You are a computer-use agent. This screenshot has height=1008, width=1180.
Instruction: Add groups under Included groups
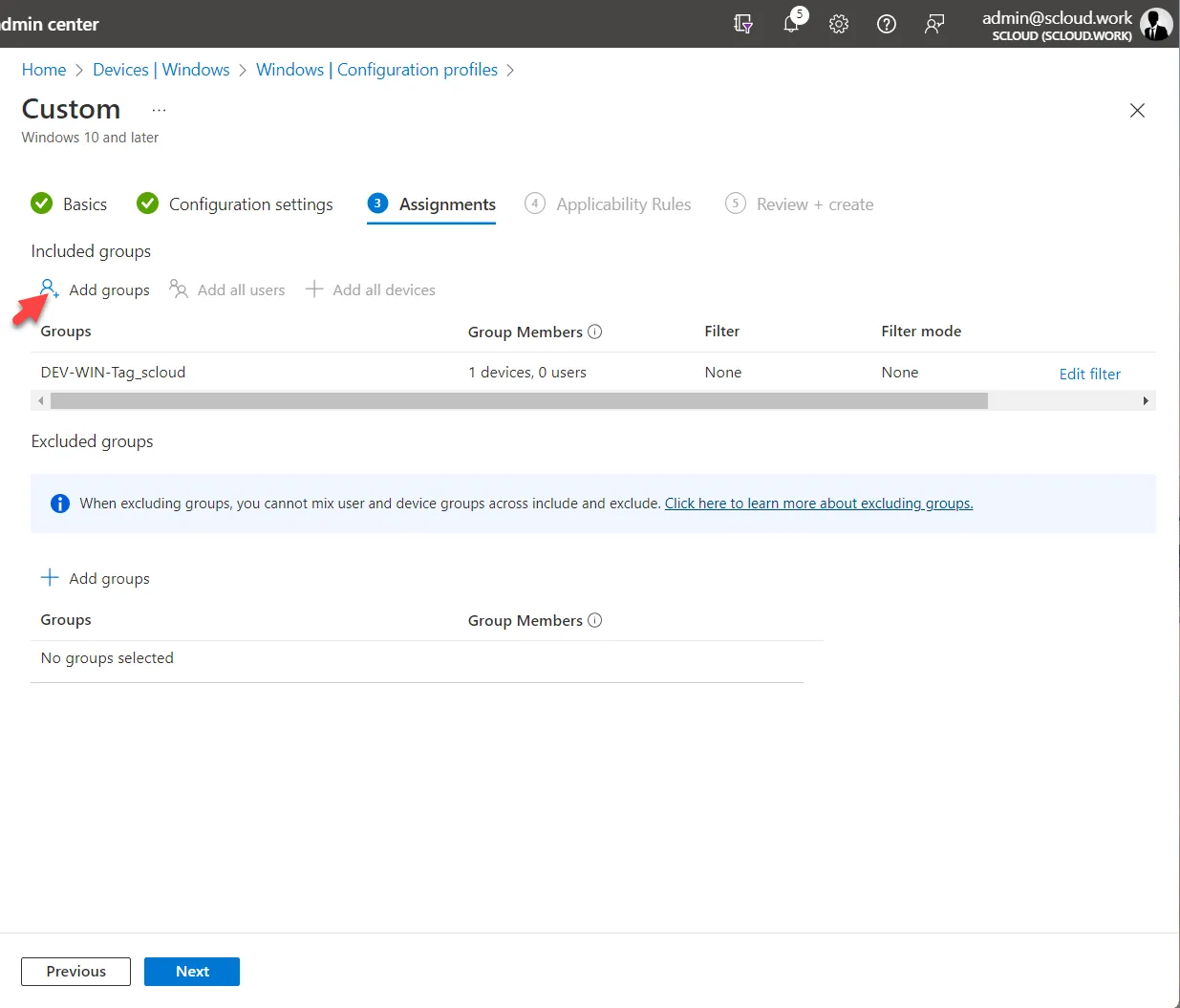point(95,290)
